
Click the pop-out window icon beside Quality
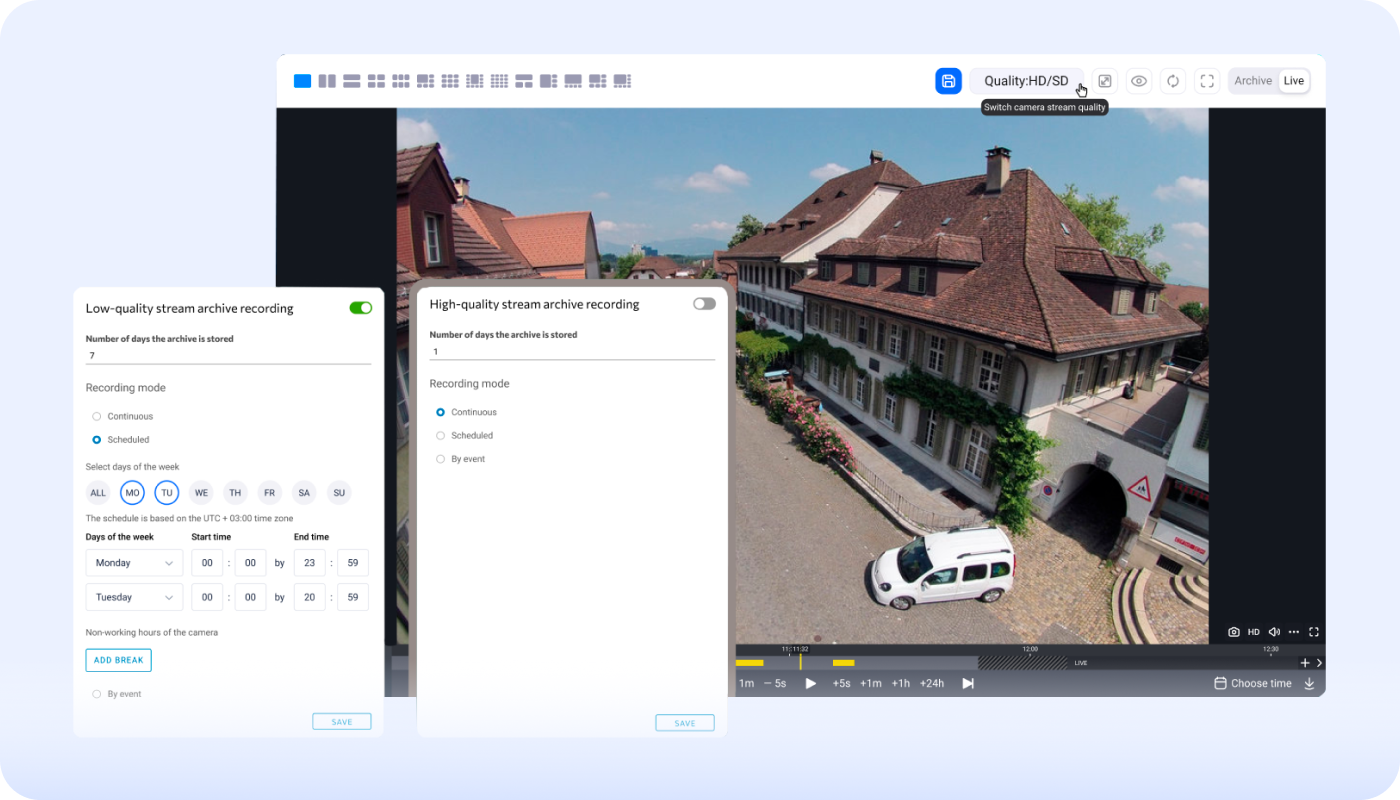1105,81
